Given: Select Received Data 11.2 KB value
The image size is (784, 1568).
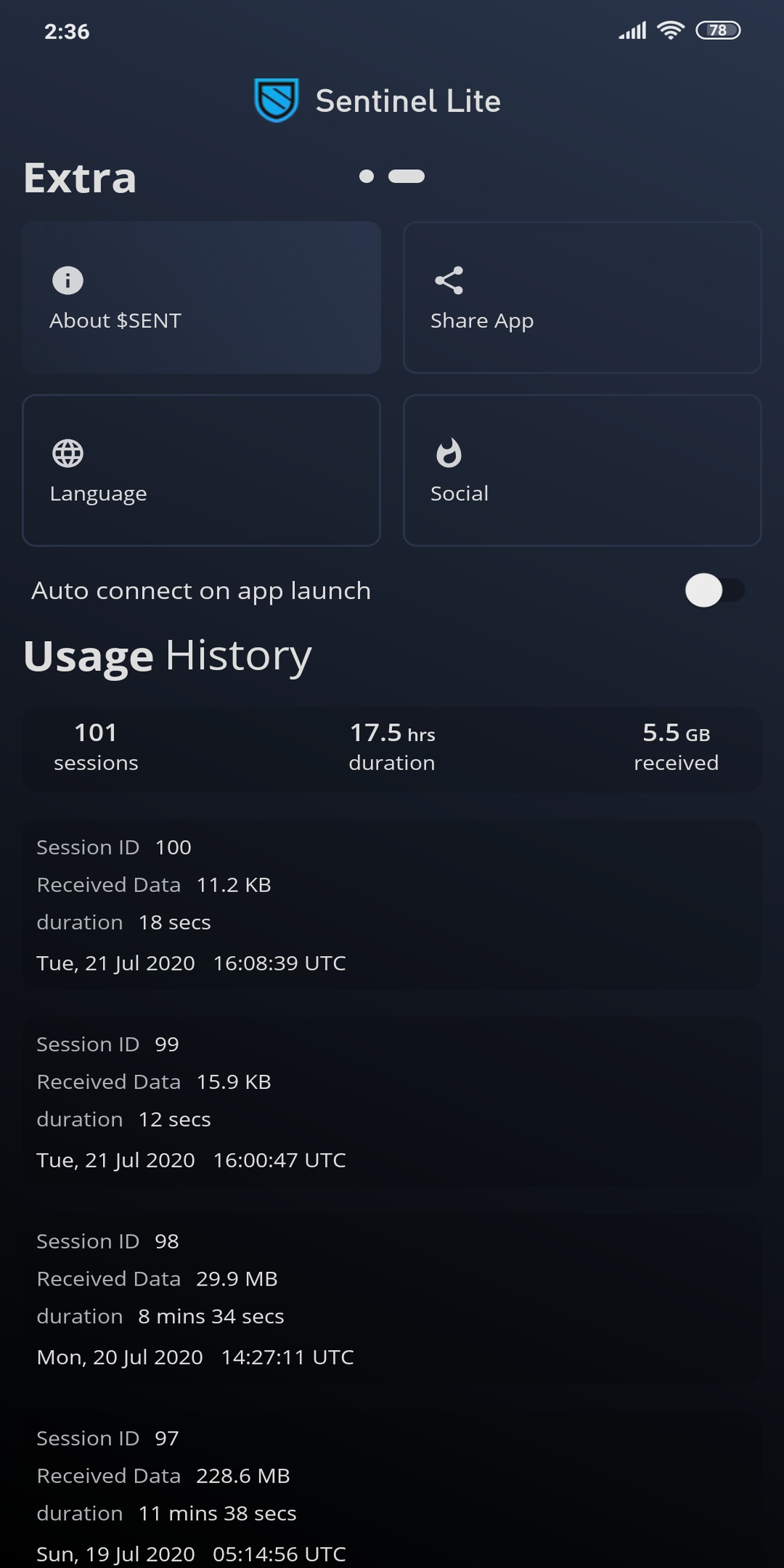Looking at the screenshot, I should click(234, 885).
